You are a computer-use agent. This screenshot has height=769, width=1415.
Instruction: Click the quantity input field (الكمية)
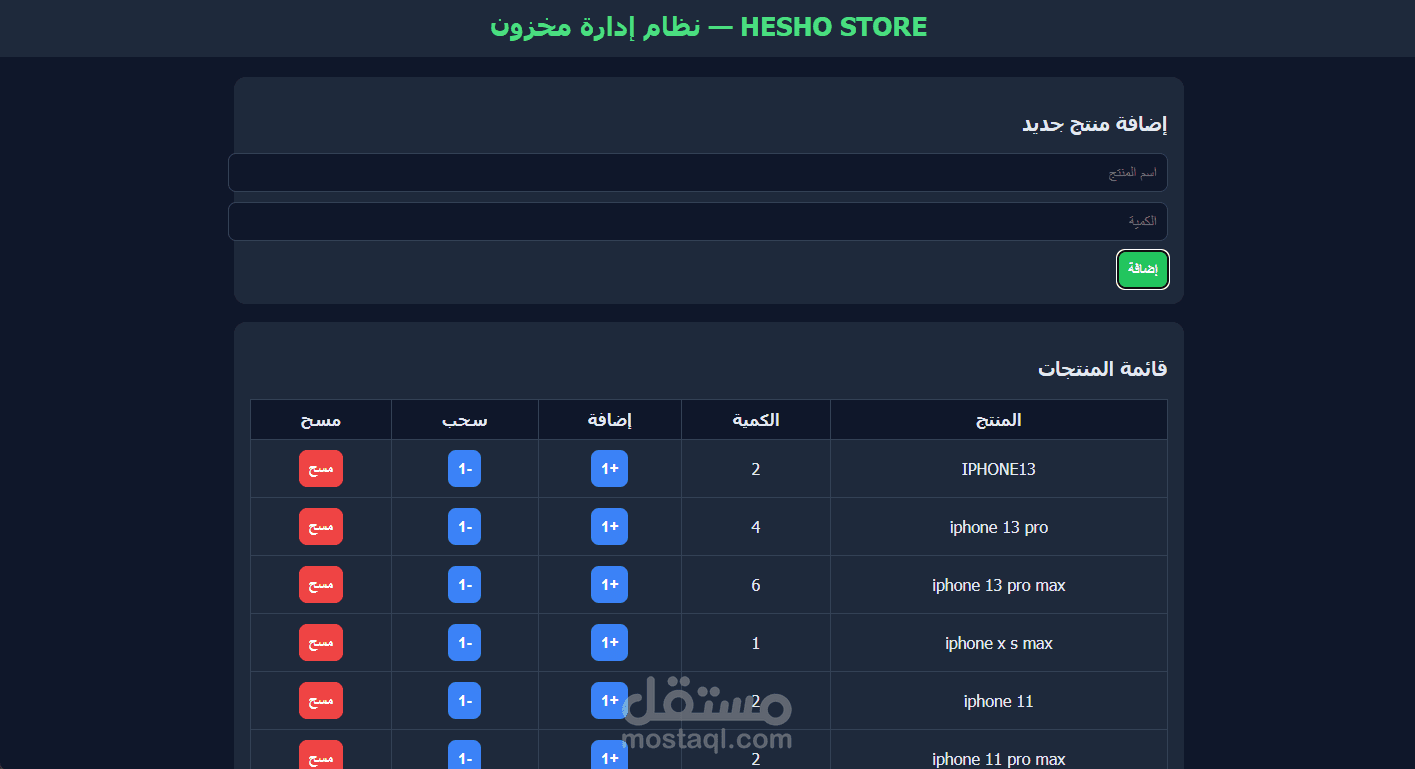pyautogui.click(x=698, y=222)
